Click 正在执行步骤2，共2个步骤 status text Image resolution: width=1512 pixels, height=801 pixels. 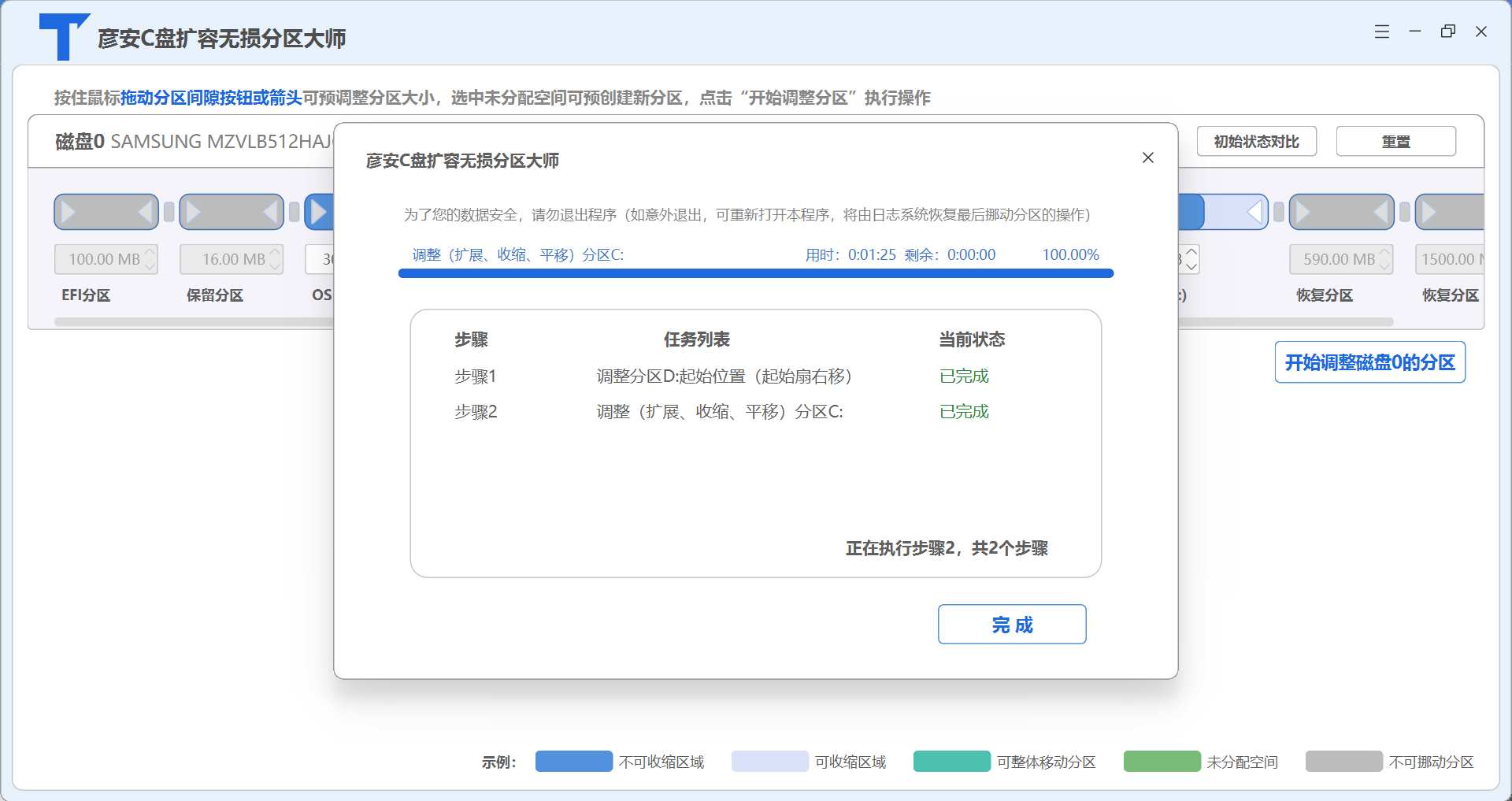coord(947,548)
